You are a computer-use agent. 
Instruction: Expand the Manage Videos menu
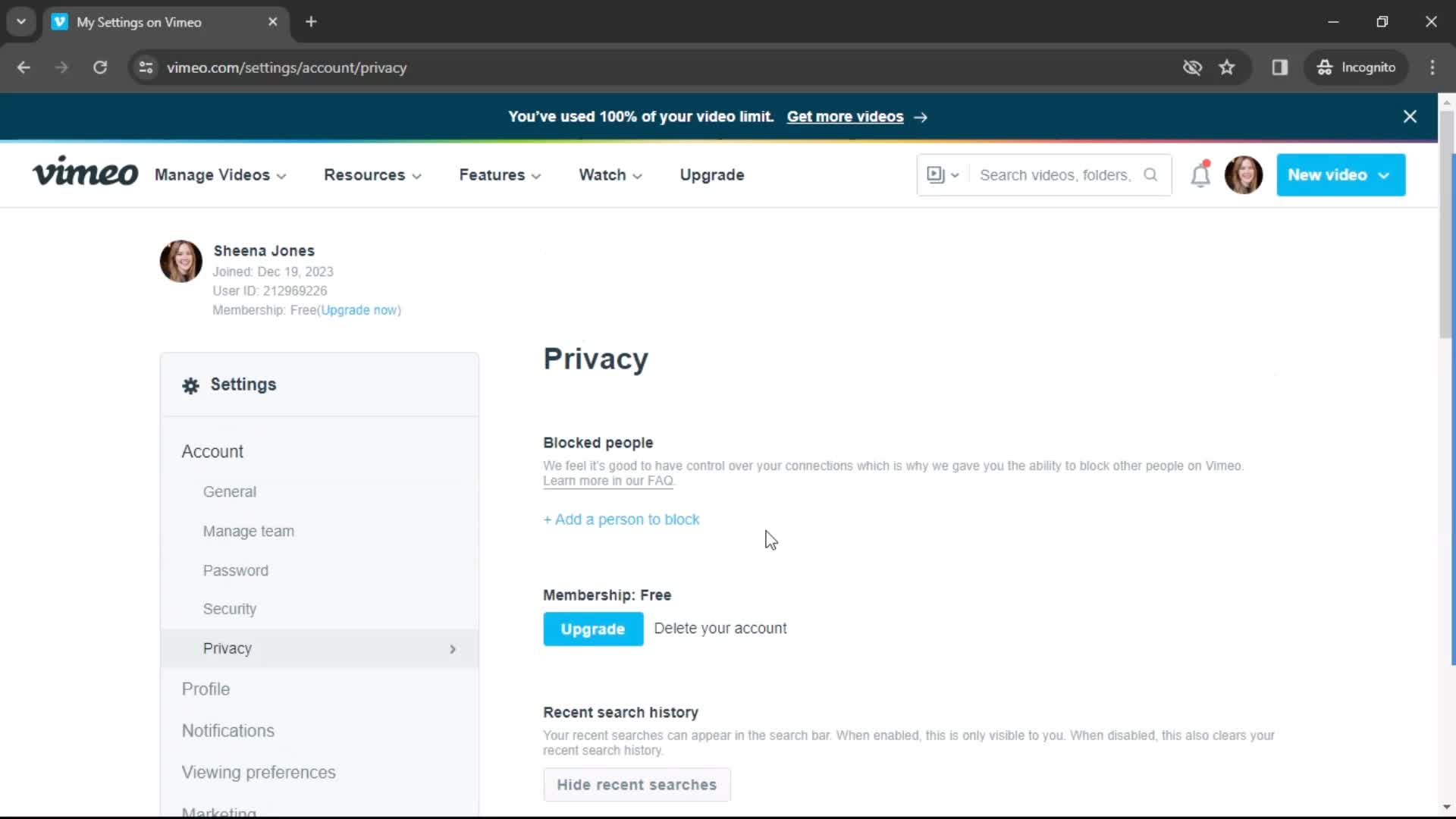coord(221,175)
